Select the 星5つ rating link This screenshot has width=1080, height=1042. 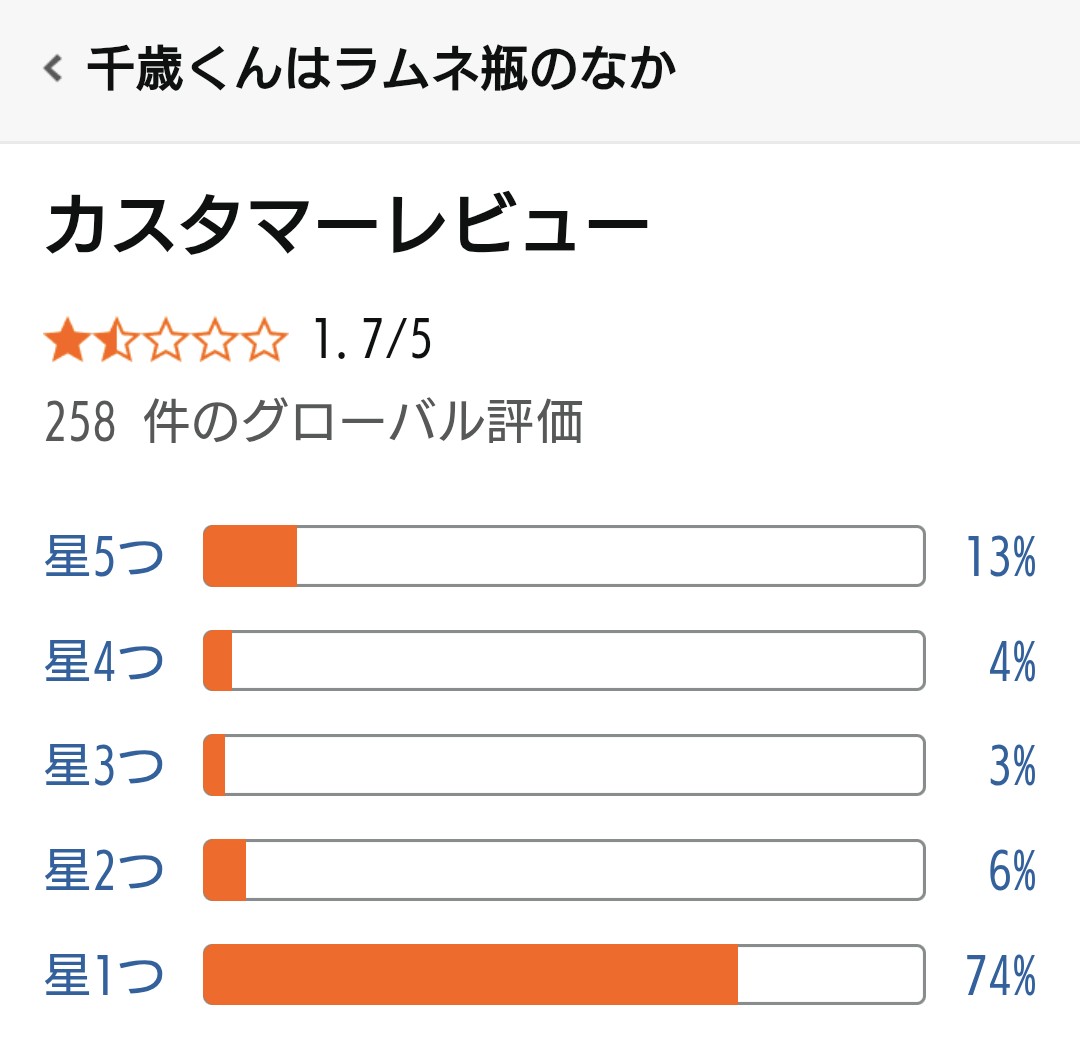coord(104,557)
